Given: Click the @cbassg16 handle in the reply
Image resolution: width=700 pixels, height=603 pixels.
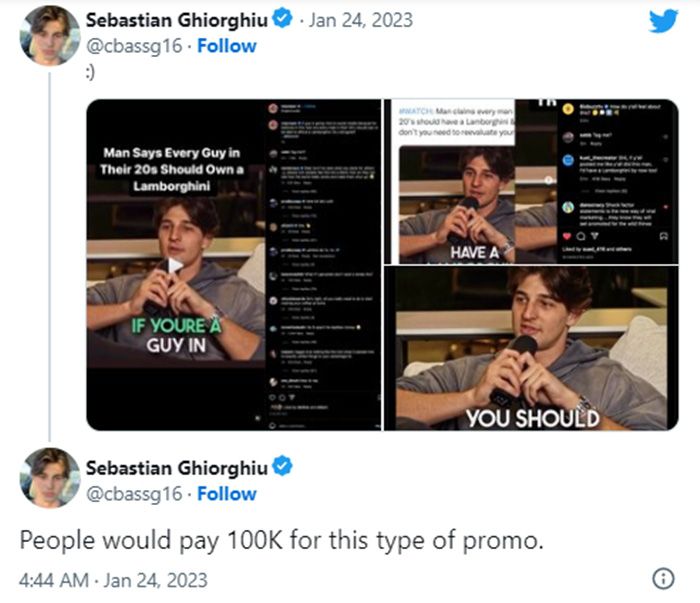Looking at the screenshot, I should [134, 495].
